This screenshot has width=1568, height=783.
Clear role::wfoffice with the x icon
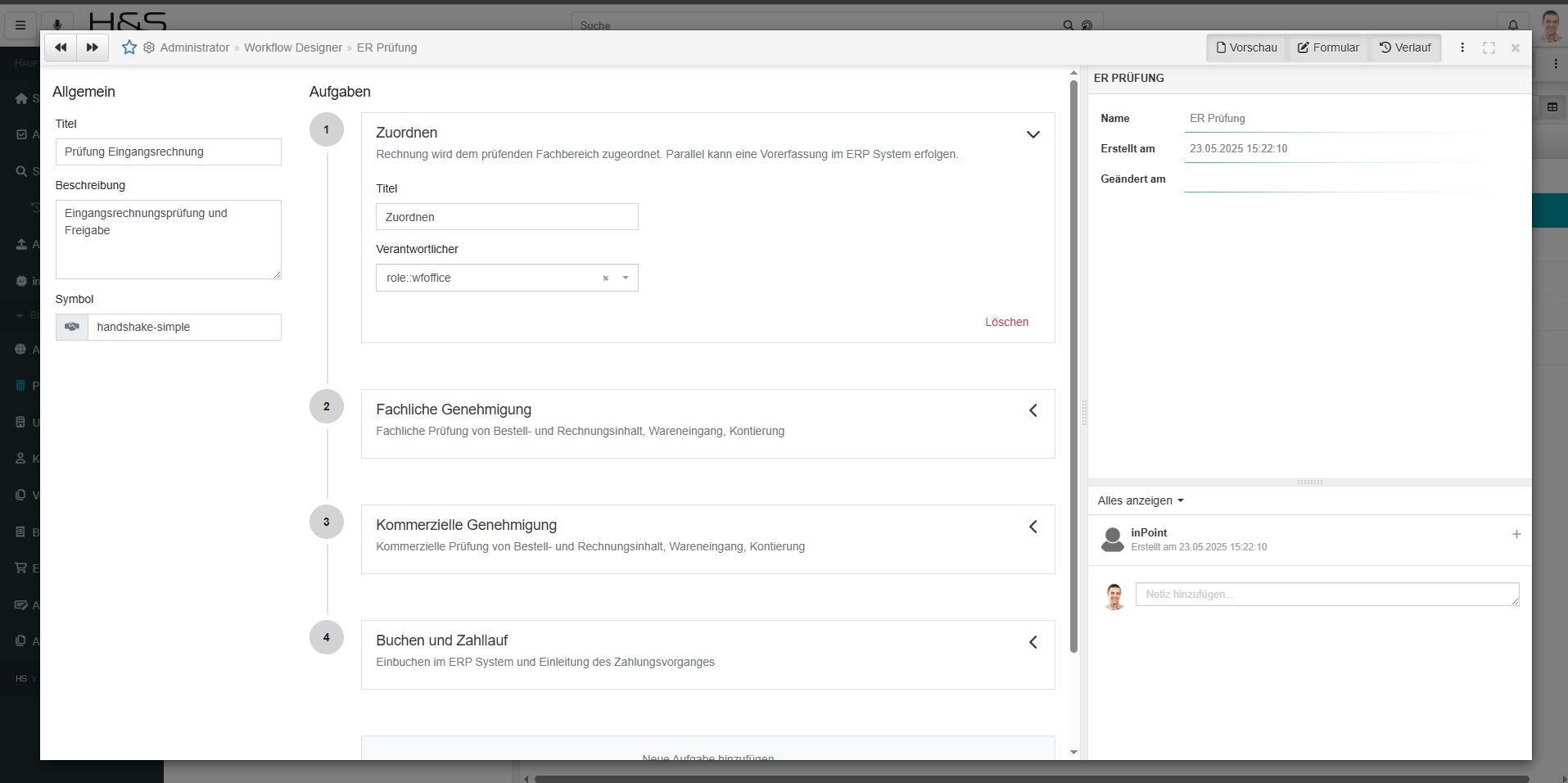[x=606, y=278]
